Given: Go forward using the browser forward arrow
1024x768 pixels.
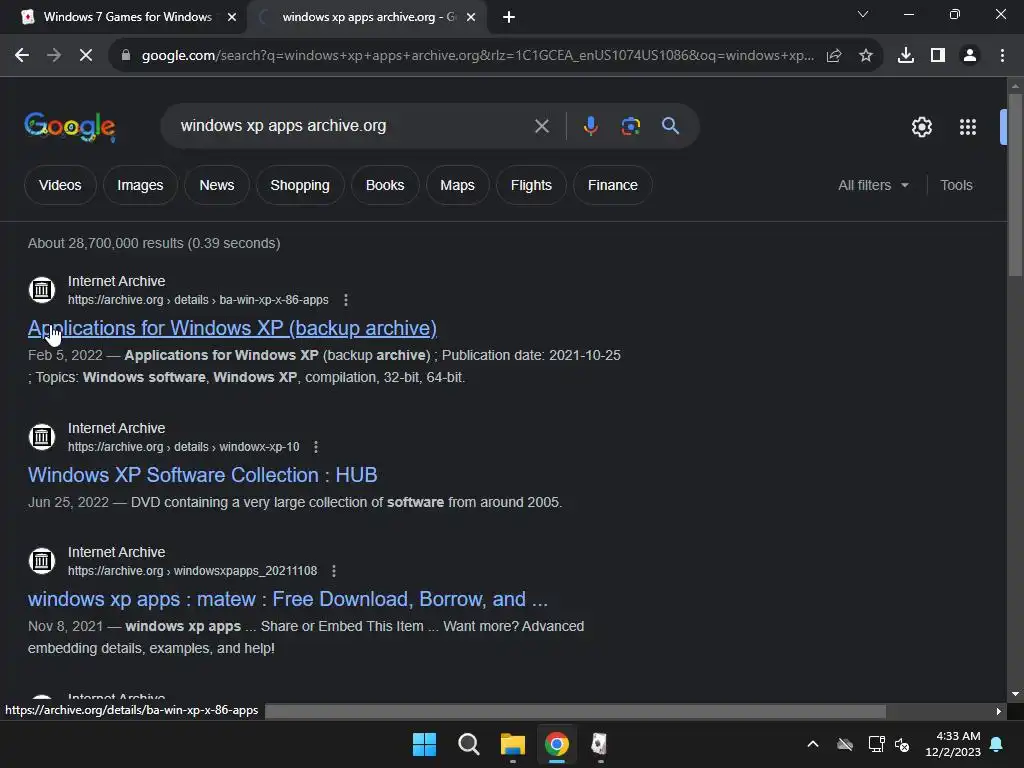Looking at the screenshot, I should pos(54,56).
